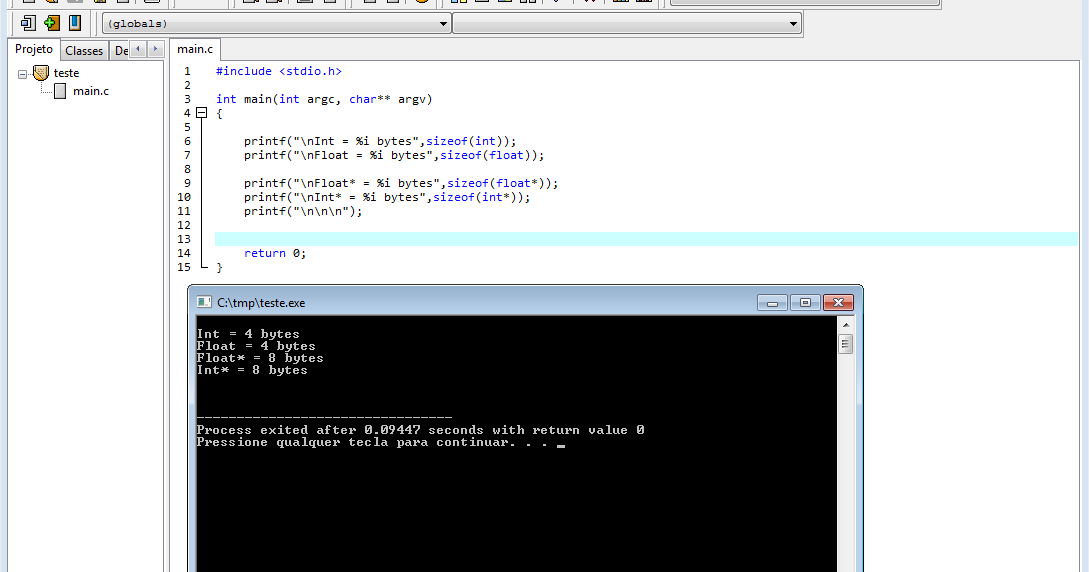The image size is (1089, 572).
Task: Click console output 'Float = 4 bytes'
Action: [x=256, y=346]
